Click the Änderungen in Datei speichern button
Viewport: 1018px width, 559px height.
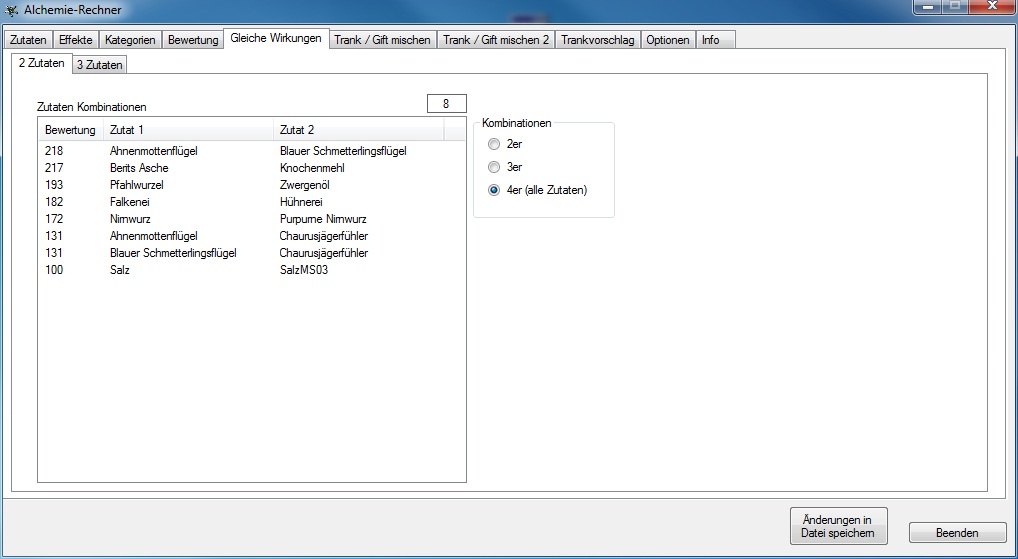837,526
